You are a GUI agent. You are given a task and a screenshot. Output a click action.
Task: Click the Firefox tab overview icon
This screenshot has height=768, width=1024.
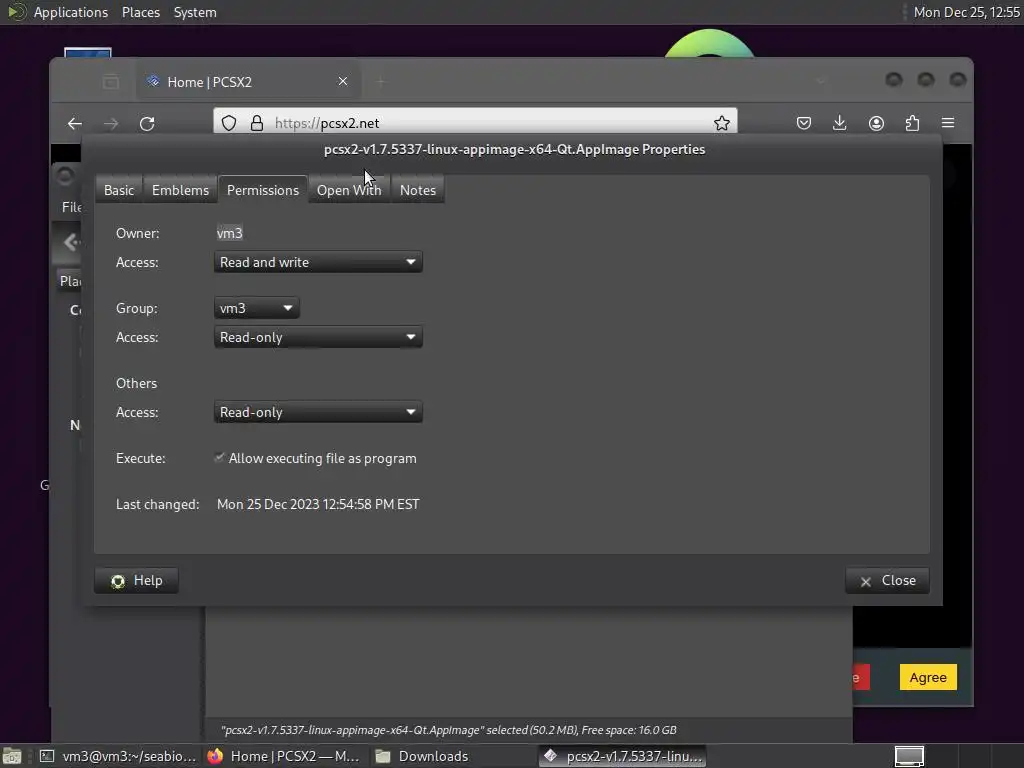(111, 82)
